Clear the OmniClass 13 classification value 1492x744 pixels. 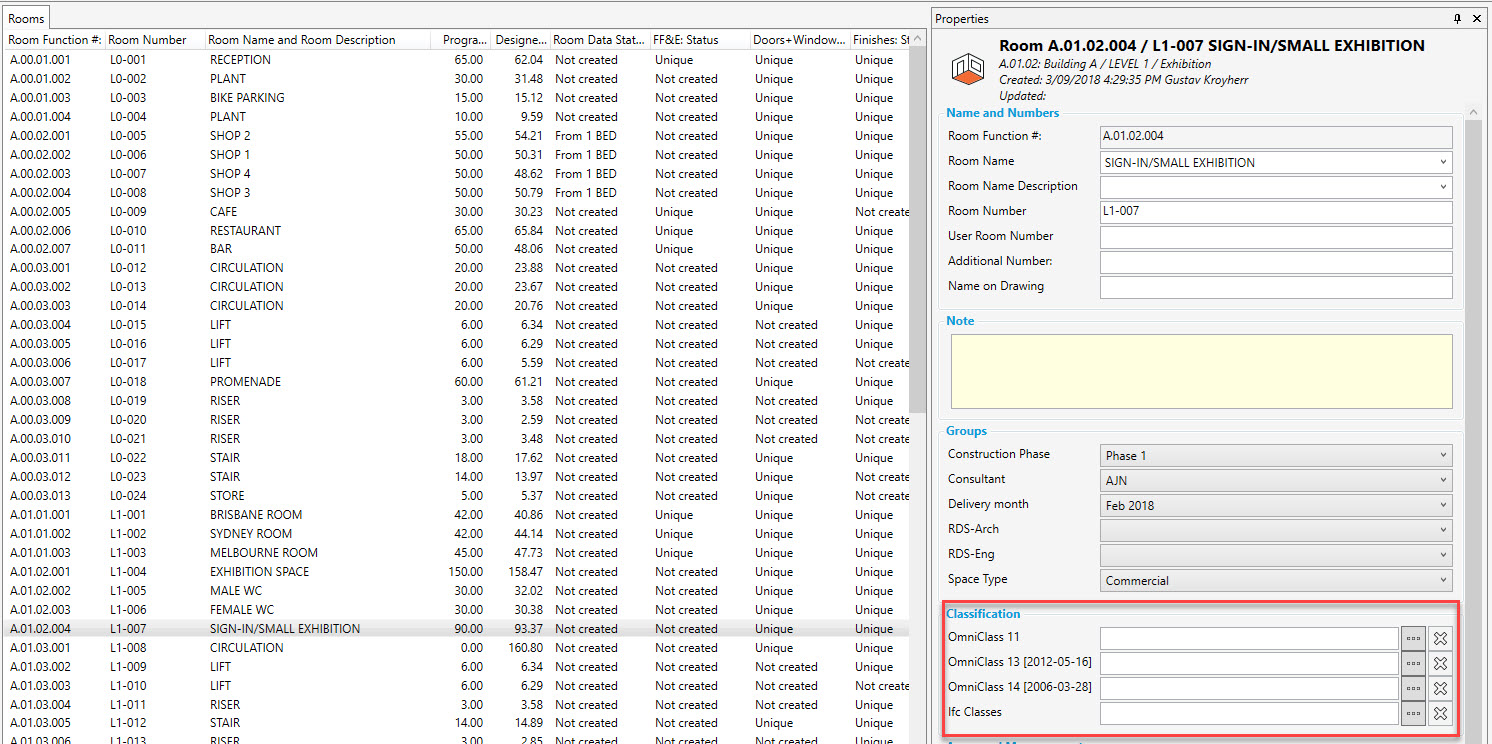pyautogui.click(x=1440, y=663)
